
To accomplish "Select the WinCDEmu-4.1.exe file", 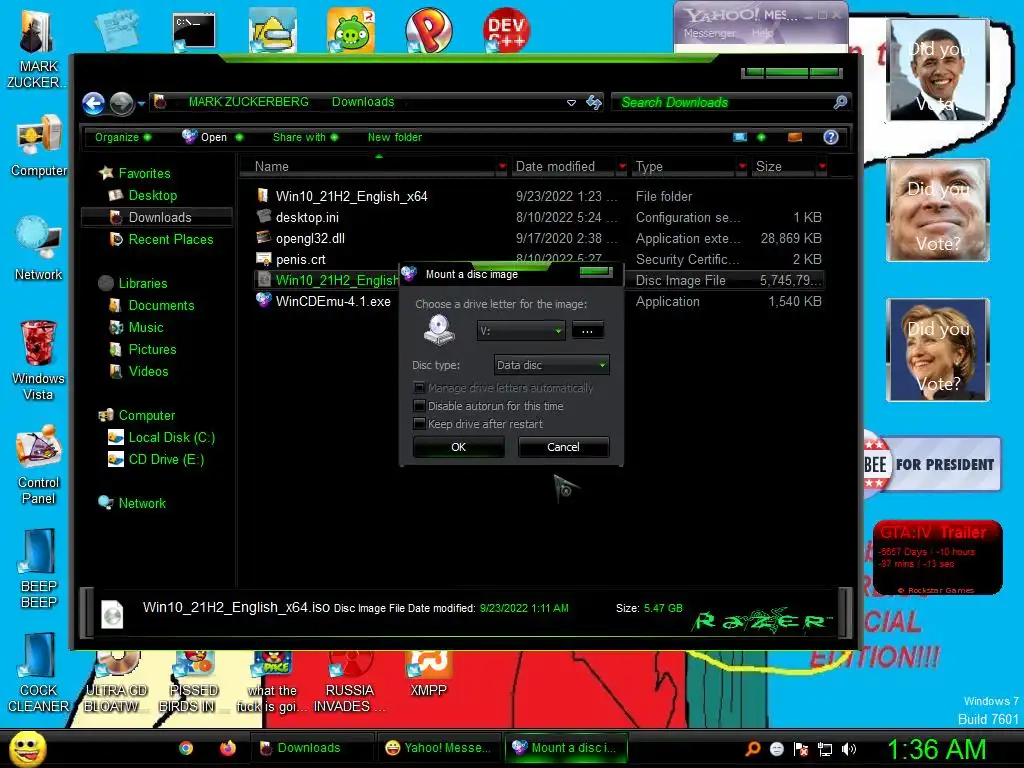I will 333,301.
